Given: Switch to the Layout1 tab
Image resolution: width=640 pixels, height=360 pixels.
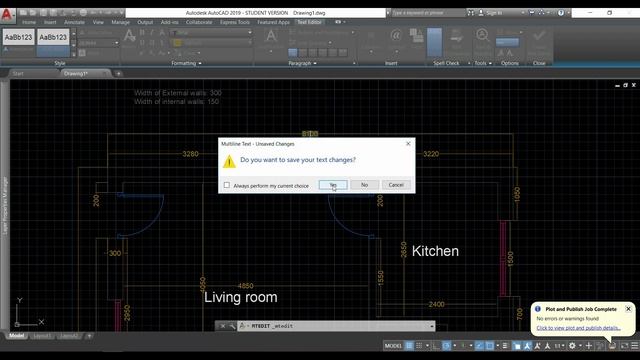Looking at the screenshot, I should coord(42,336).
